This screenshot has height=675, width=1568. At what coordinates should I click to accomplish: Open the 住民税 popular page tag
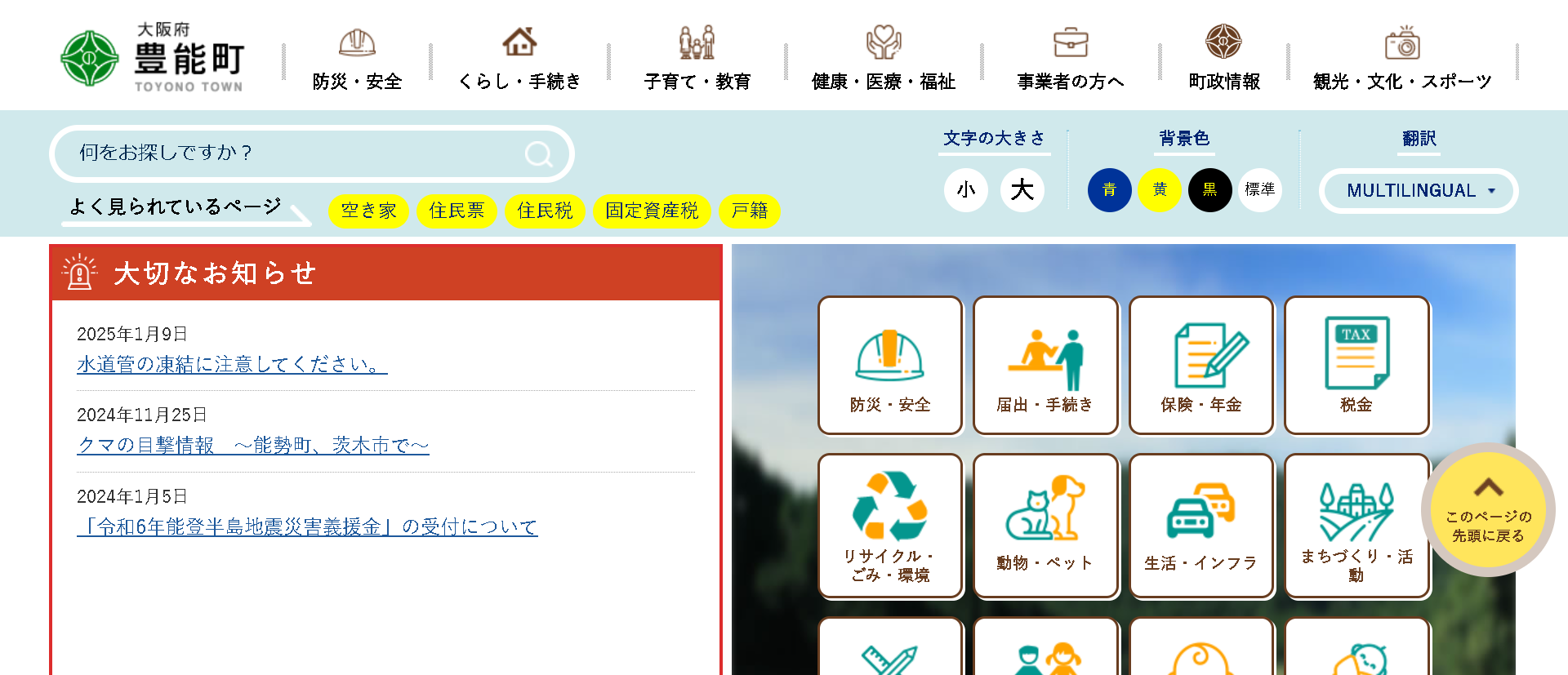(545, 211)
